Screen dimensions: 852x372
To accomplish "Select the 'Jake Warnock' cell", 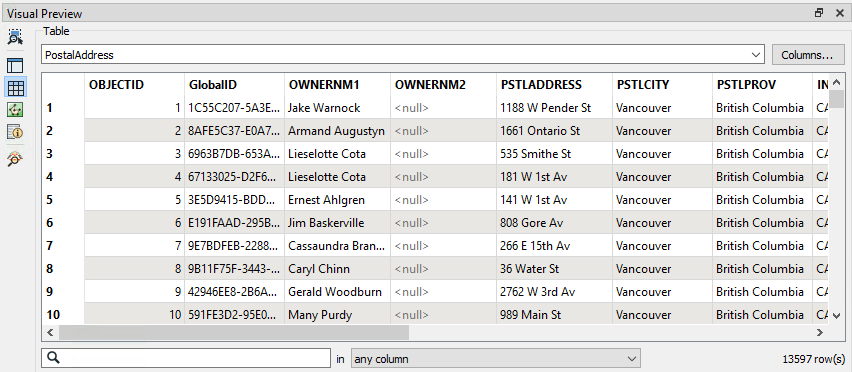I will click(337, 108).
